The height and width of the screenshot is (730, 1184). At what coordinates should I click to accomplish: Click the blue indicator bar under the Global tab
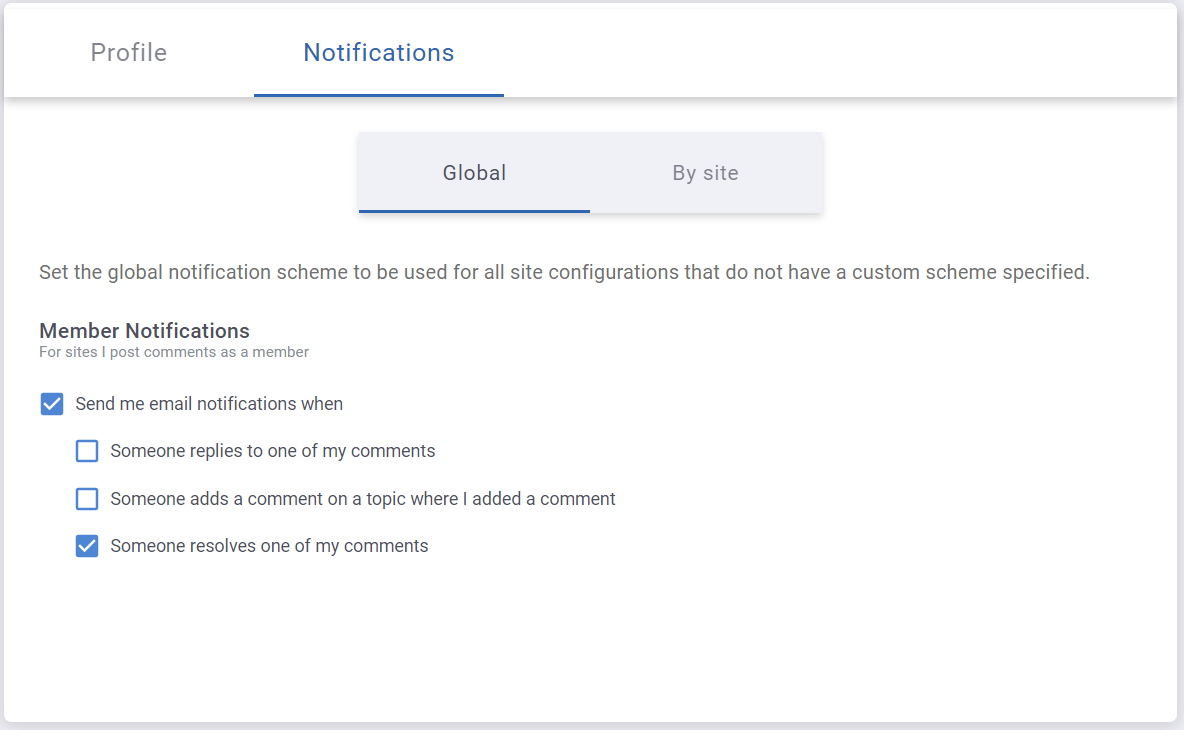474,211
